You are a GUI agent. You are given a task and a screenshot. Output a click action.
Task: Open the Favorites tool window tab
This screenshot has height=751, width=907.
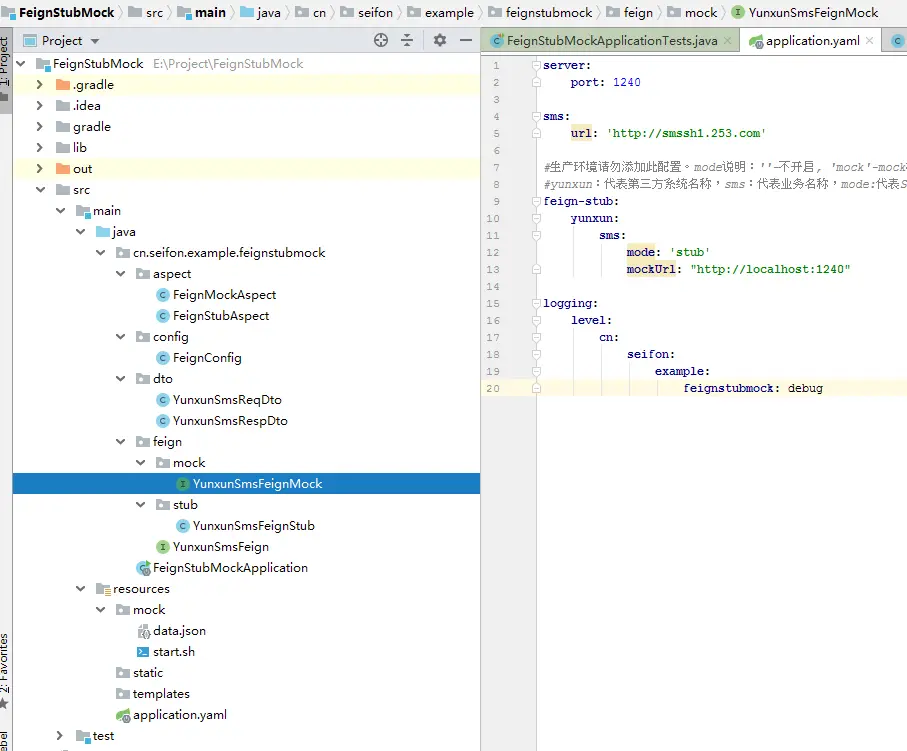[x=5, y=671]
